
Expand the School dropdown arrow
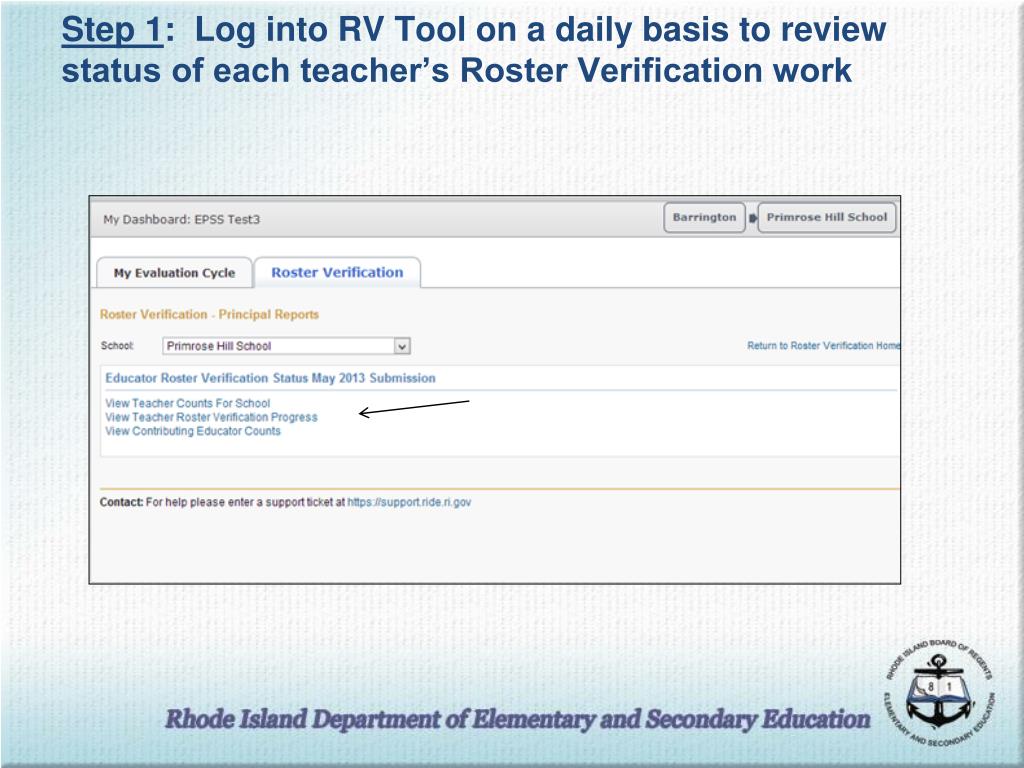click(402, 346)
